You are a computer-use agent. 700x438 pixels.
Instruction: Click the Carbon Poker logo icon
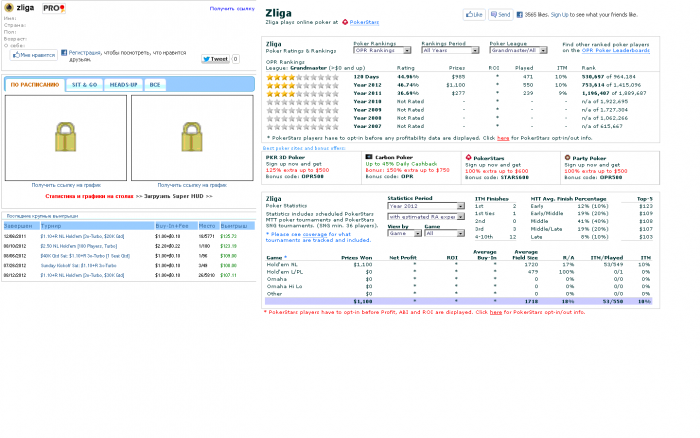(x=369, y=157)
